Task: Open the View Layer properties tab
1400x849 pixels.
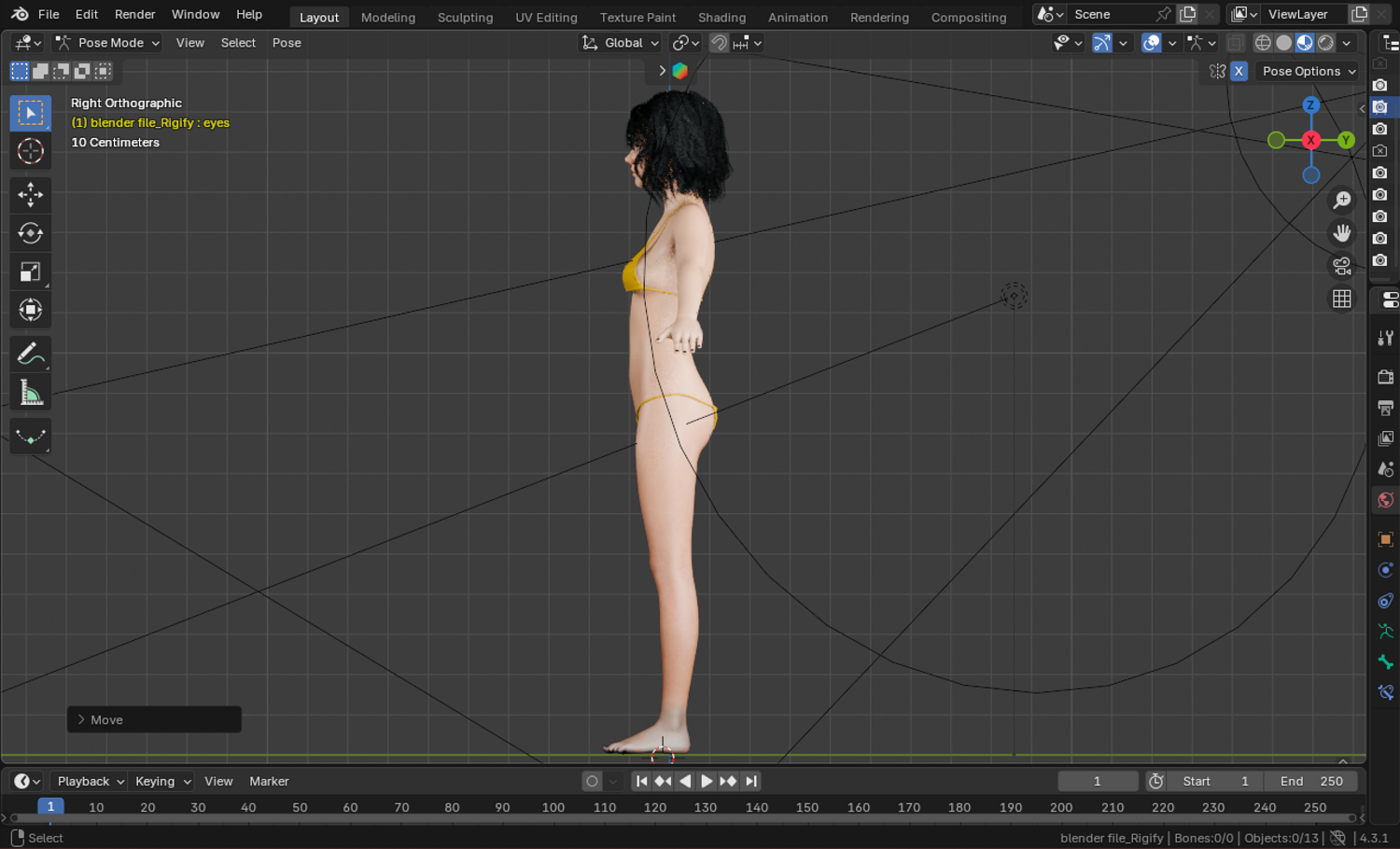Action: (1386, 438)
